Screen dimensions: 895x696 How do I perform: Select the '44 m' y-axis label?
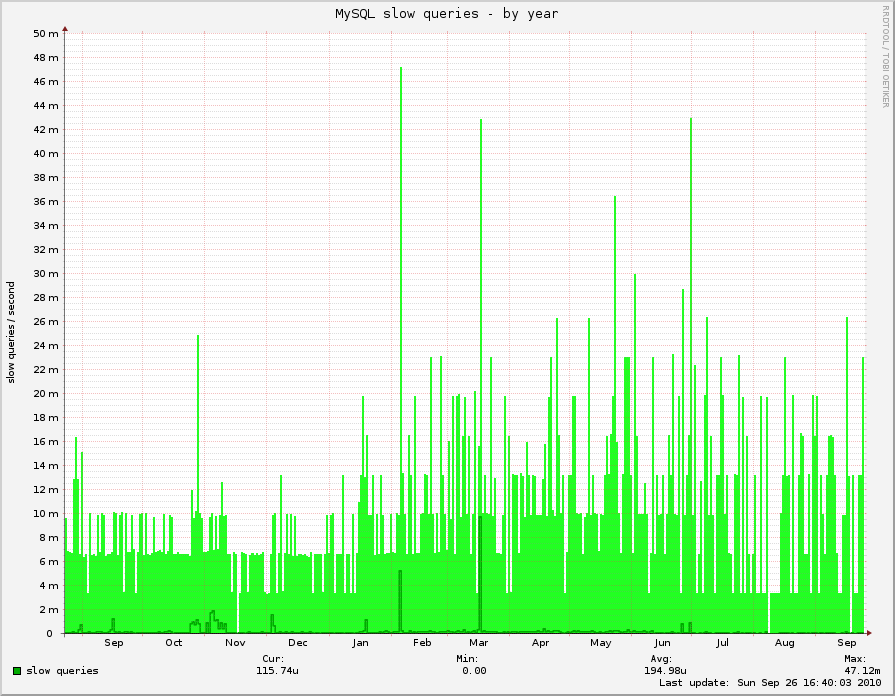tap(46, 106)
